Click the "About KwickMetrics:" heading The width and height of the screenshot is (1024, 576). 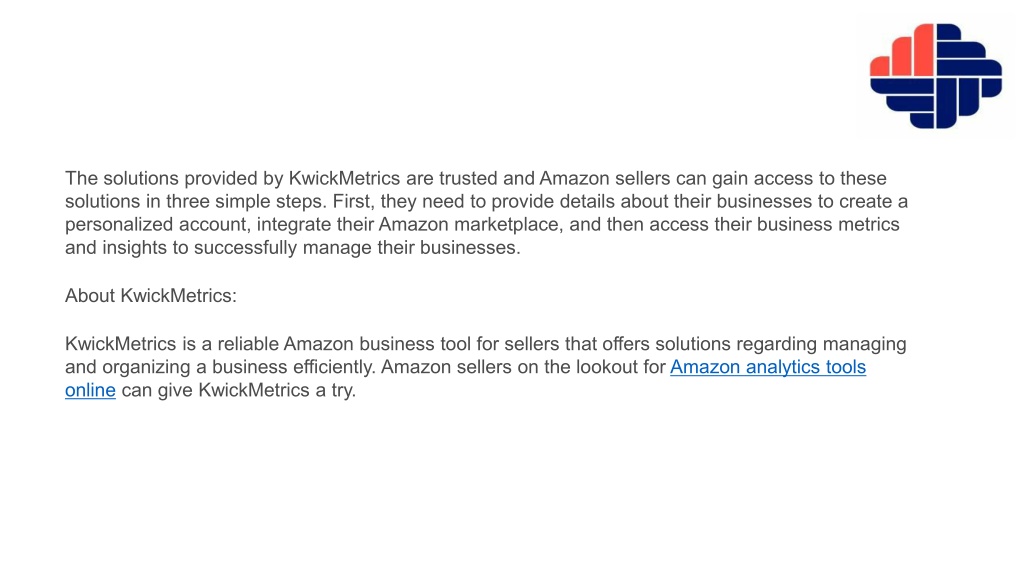click(x=151, y=296)
